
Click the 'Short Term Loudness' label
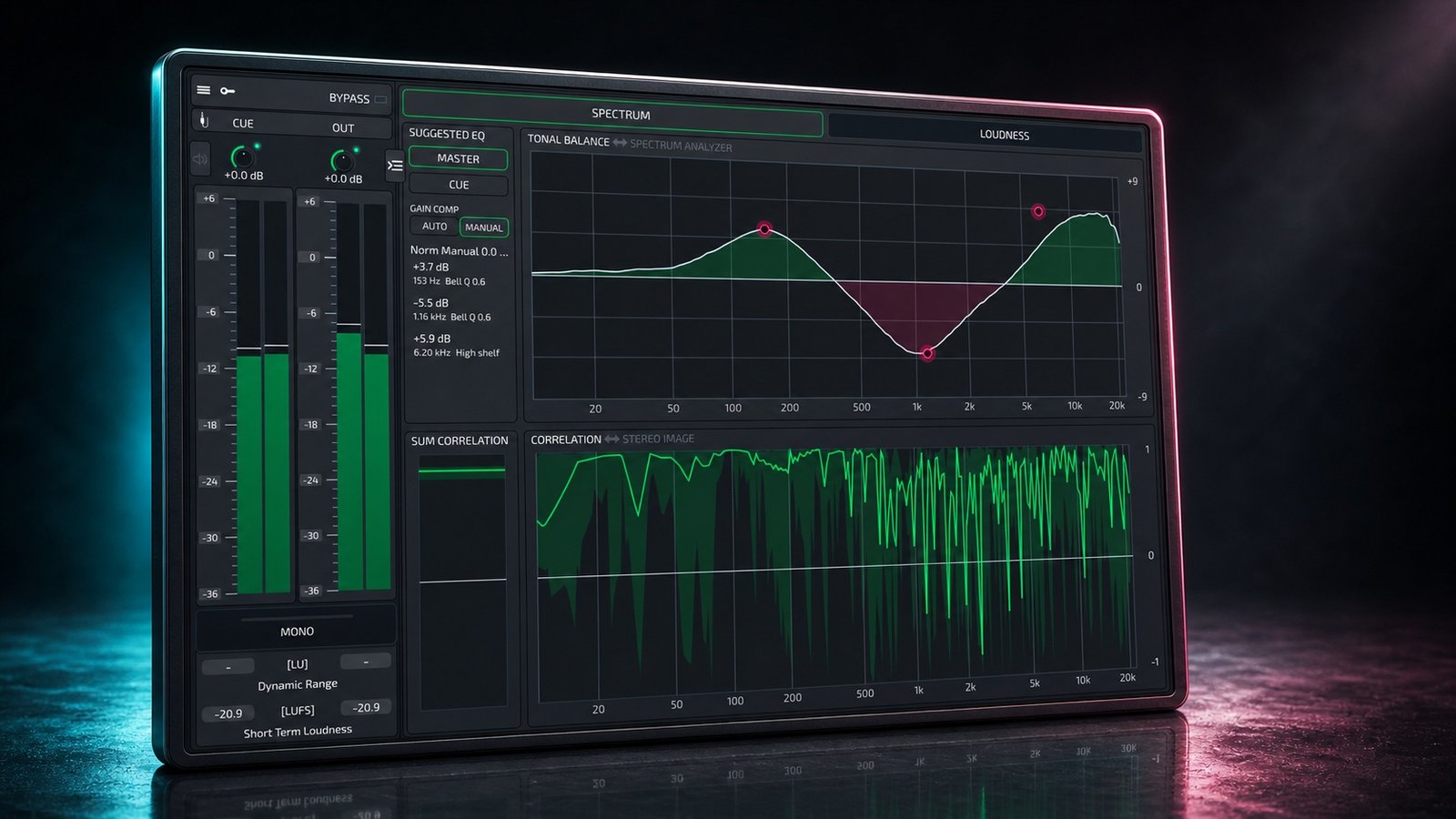[298, 732]
